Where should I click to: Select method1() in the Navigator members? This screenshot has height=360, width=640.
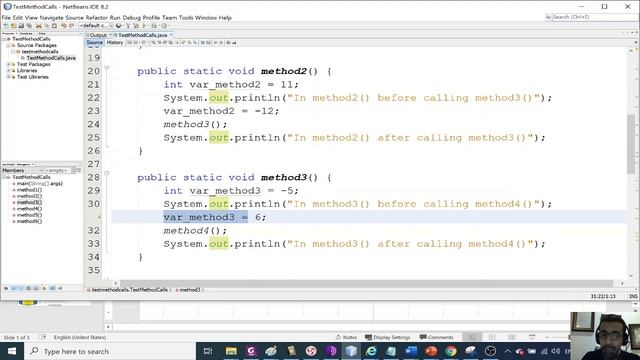click(29, 190)
